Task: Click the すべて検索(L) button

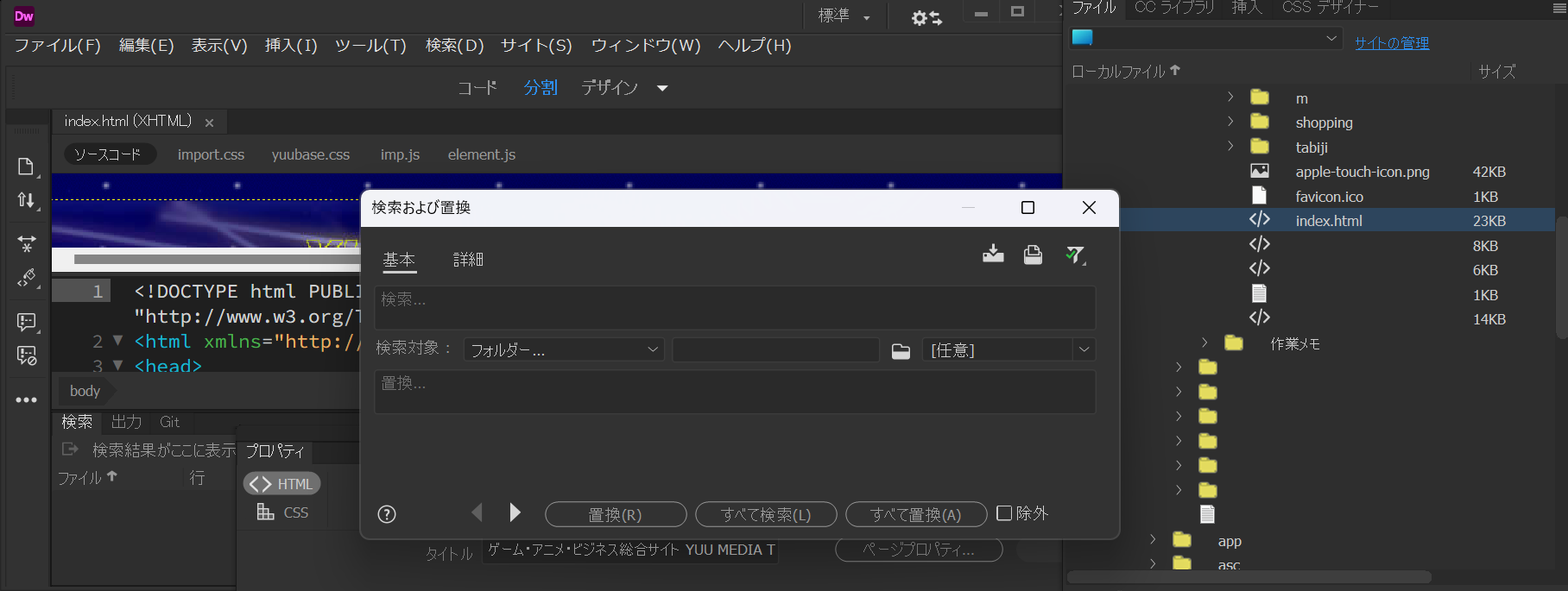Action: pyautogui.click(x=766, y=514)
